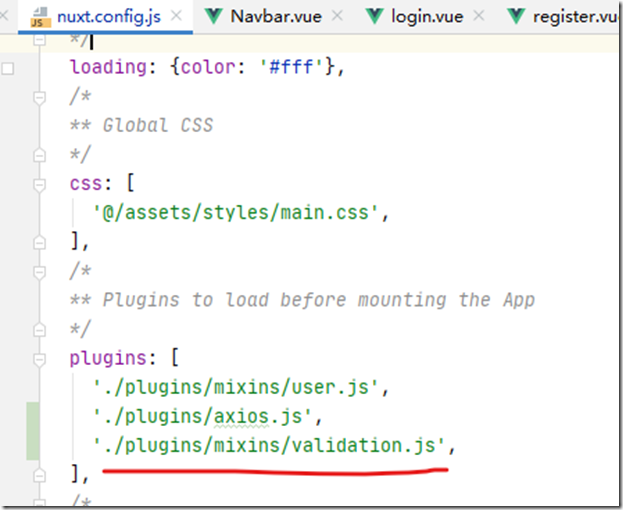Click the 'loading' property key
The height and width of the screenshot is (510, 623).
(x=108, y=67)
